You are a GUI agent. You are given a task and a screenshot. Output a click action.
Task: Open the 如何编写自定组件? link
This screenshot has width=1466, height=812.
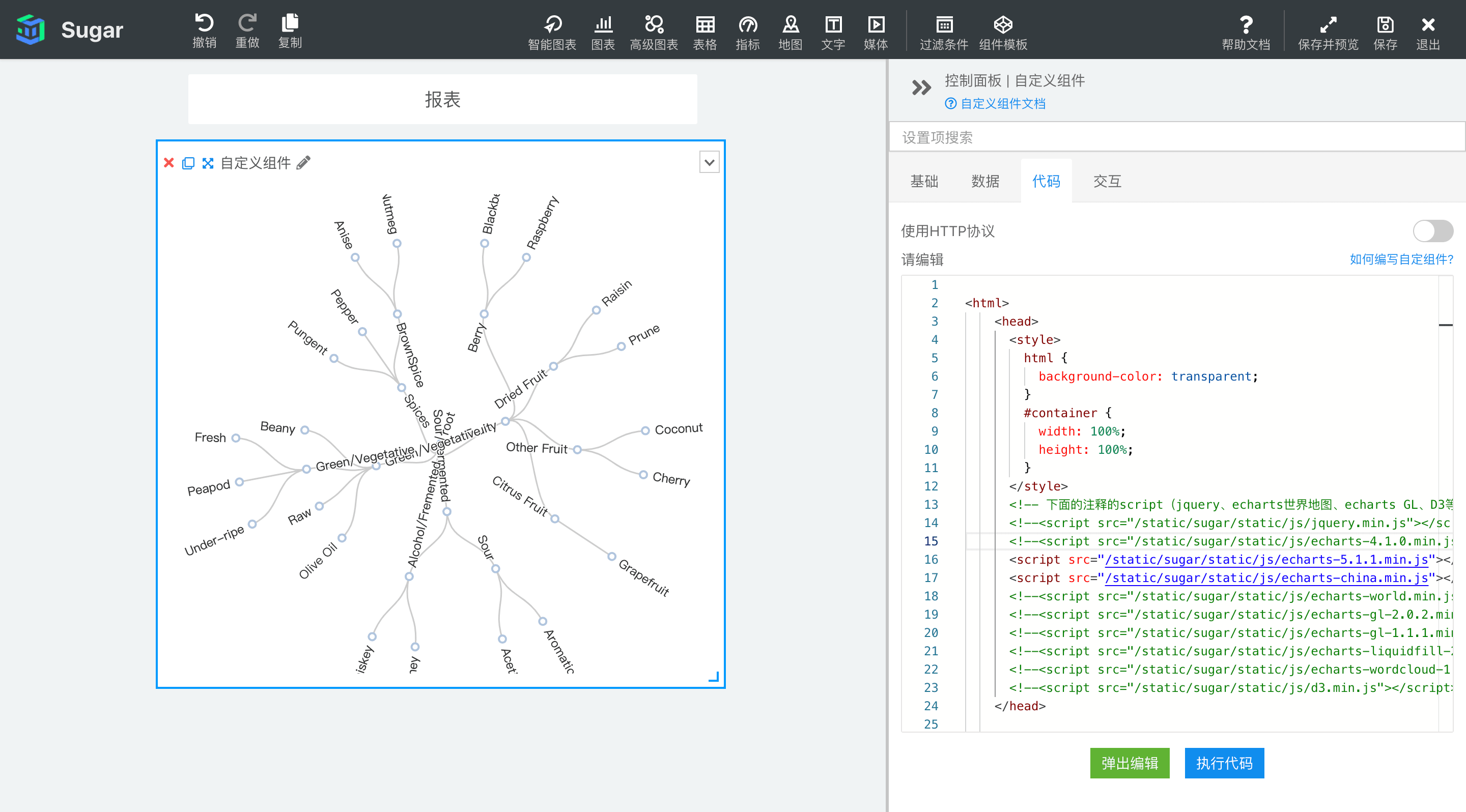click(1401, 259)
